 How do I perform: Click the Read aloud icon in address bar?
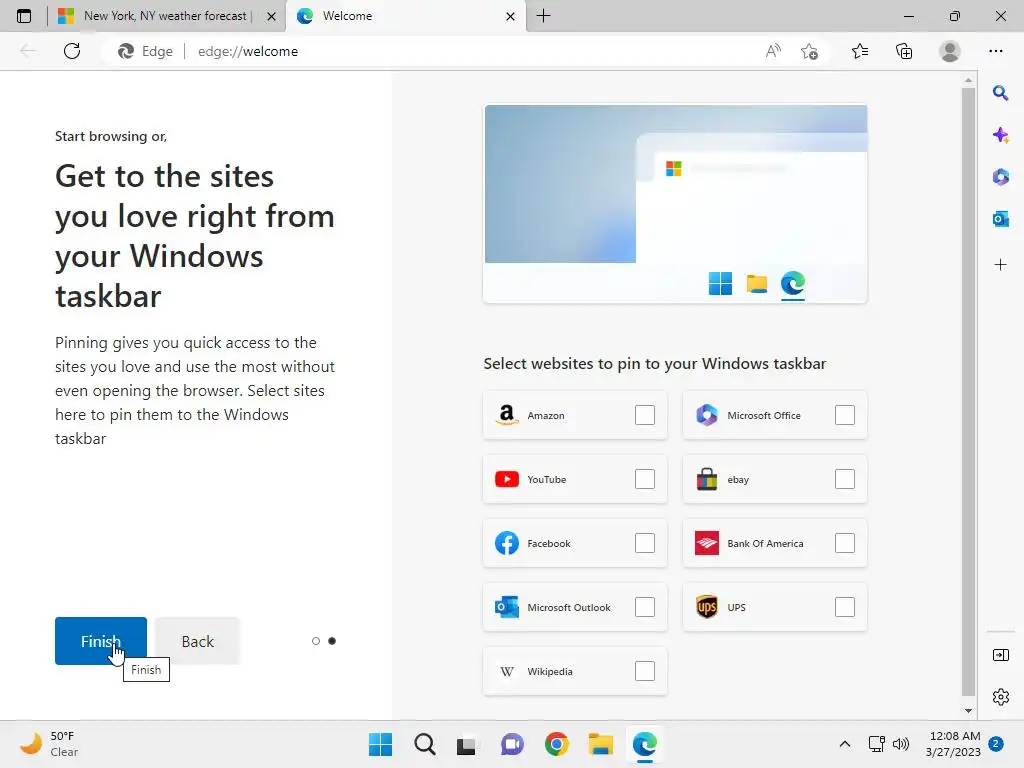(x=773, y=51)
